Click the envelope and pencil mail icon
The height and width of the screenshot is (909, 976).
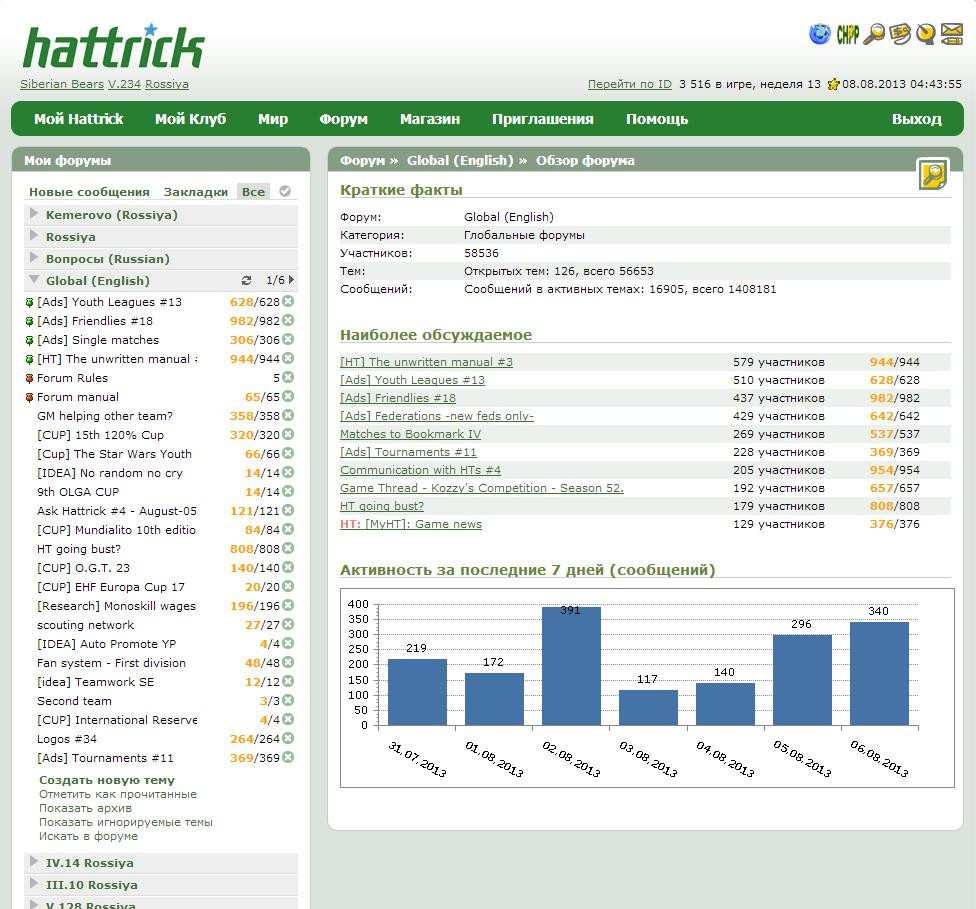click(952, 34)
